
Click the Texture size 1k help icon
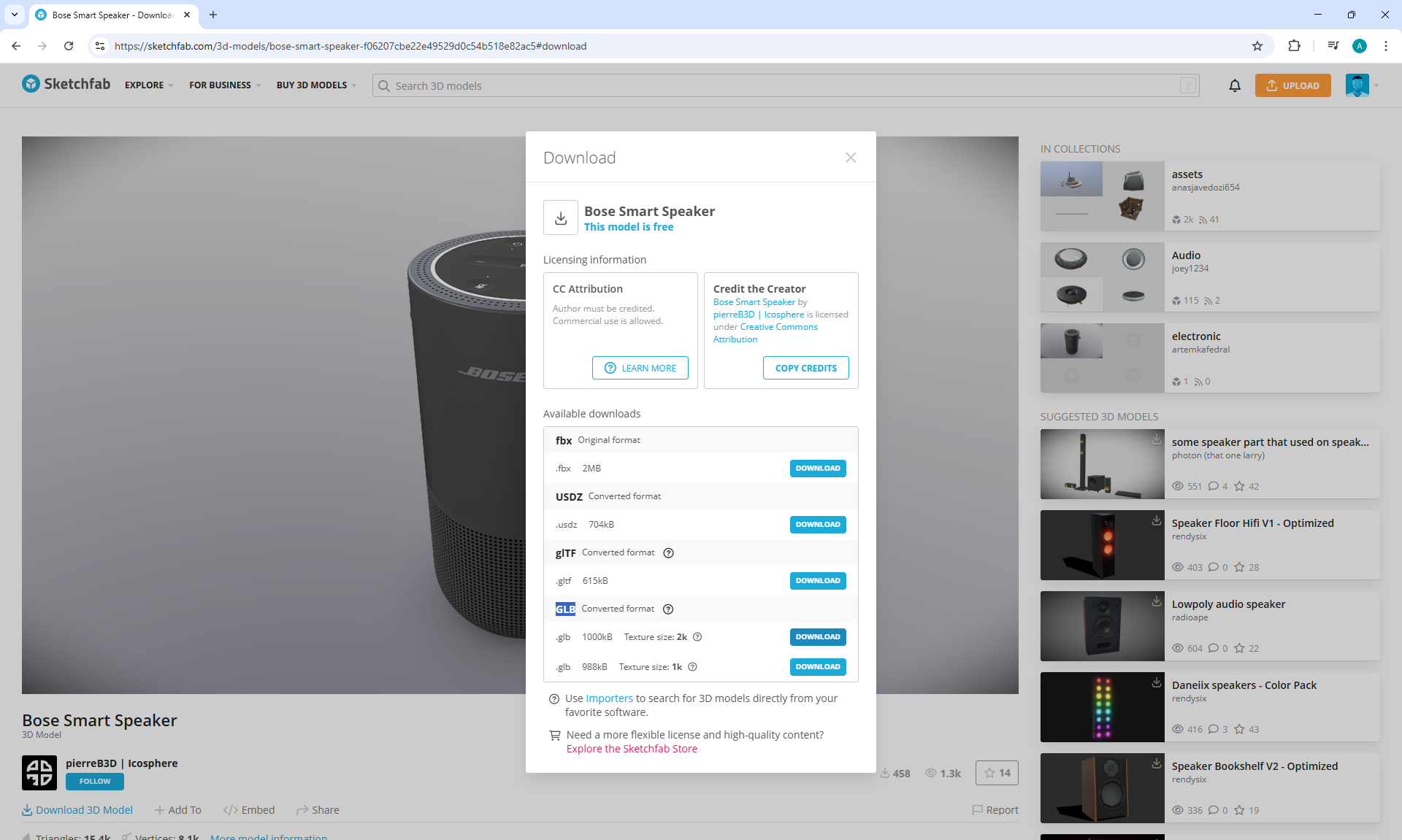692,667
